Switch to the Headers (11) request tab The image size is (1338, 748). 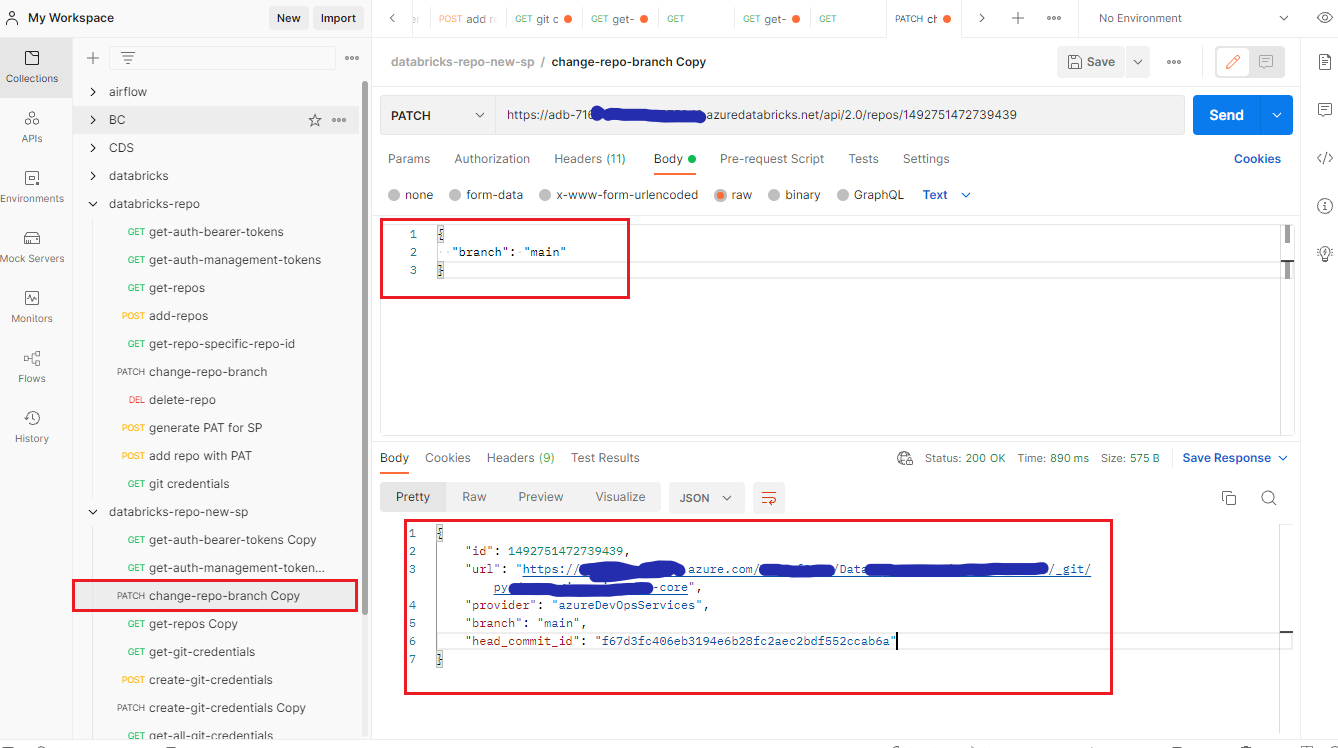click(590, 159)
